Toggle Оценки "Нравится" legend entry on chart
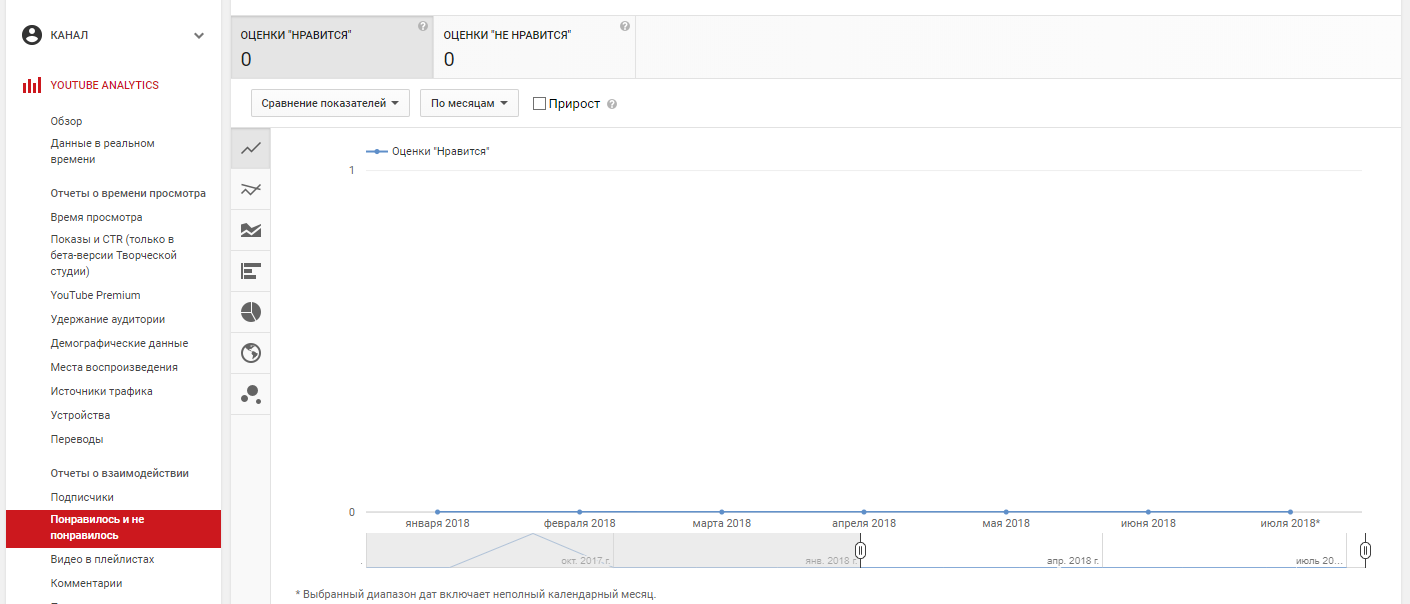This screenshot has width=1410, height=604. [428, 151]
